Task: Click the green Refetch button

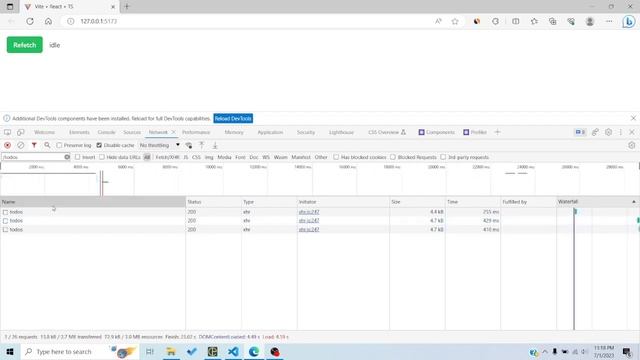Action: tap(24, 45)
